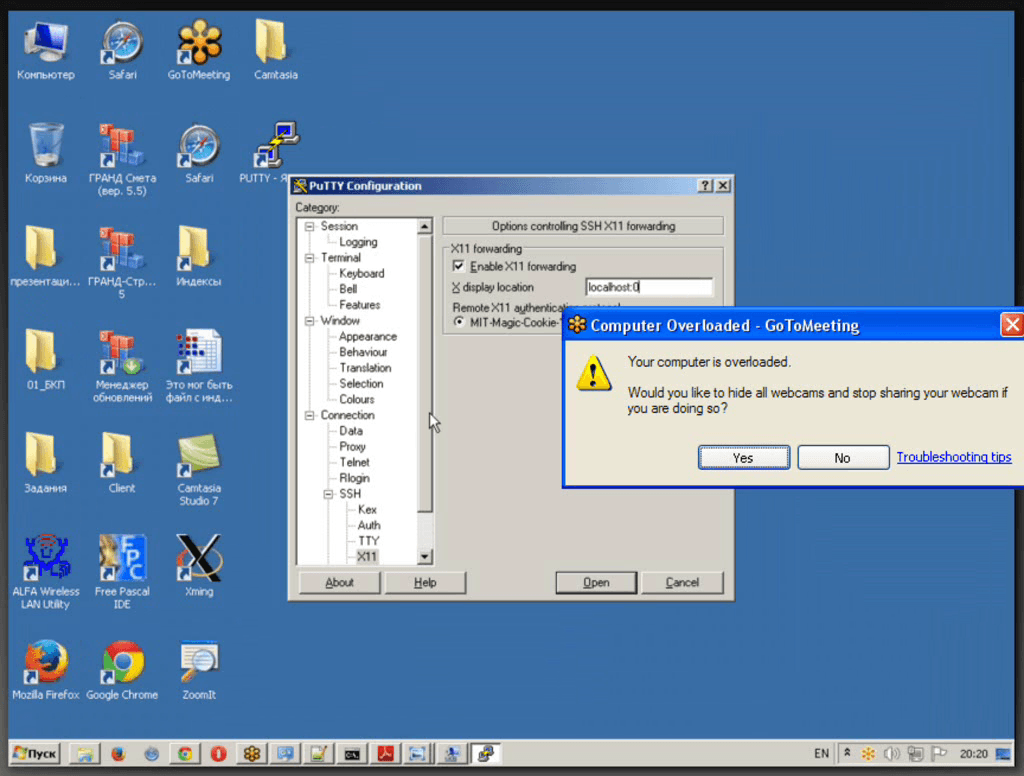Toggle the Enable X11 forwarding checkbox
This screenshot has width=1024, height=776.
point(458,266)
